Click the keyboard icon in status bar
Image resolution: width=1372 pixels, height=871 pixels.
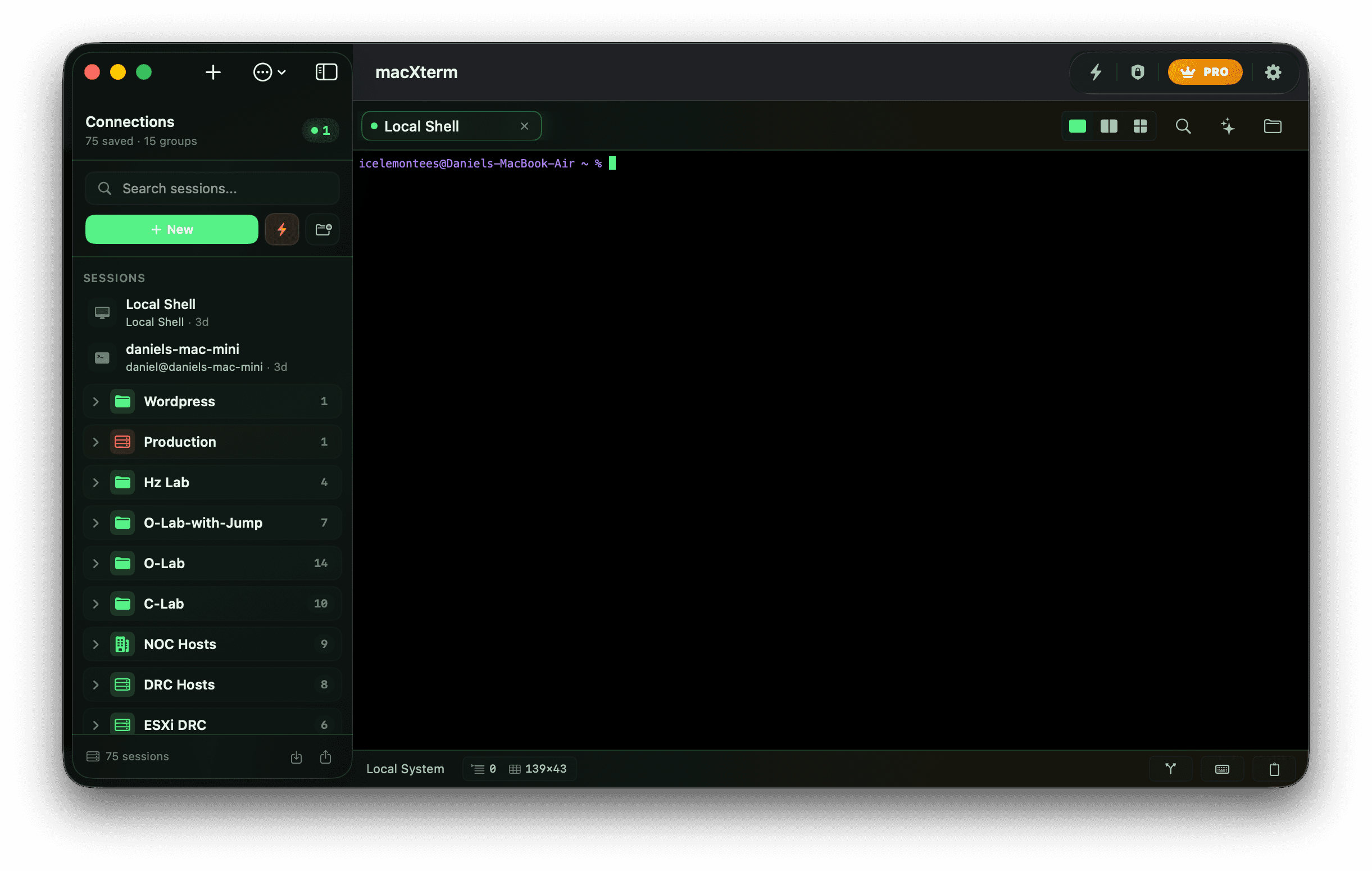(1223, 769)
